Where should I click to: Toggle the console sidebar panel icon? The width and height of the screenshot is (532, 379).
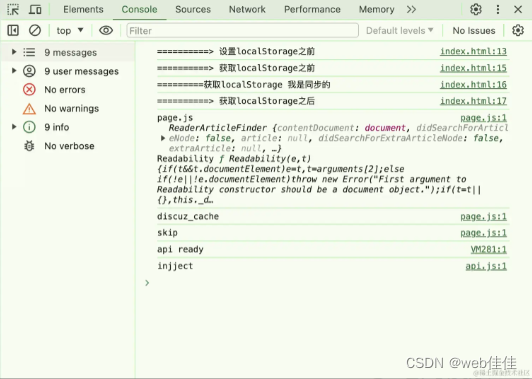click(13, 31)
